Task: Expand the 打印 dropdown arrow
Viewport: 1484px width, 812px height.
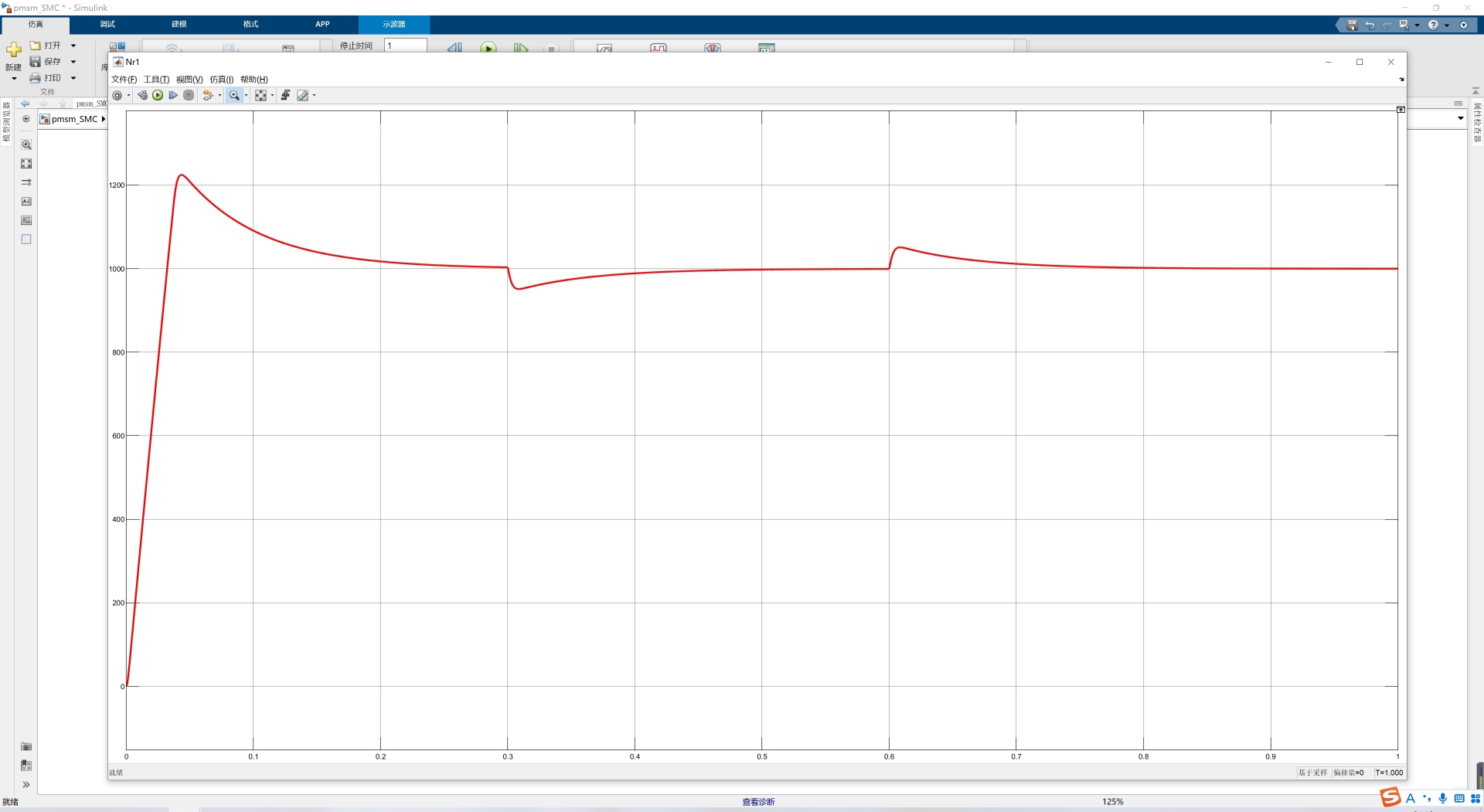Action: coord(73,78)
